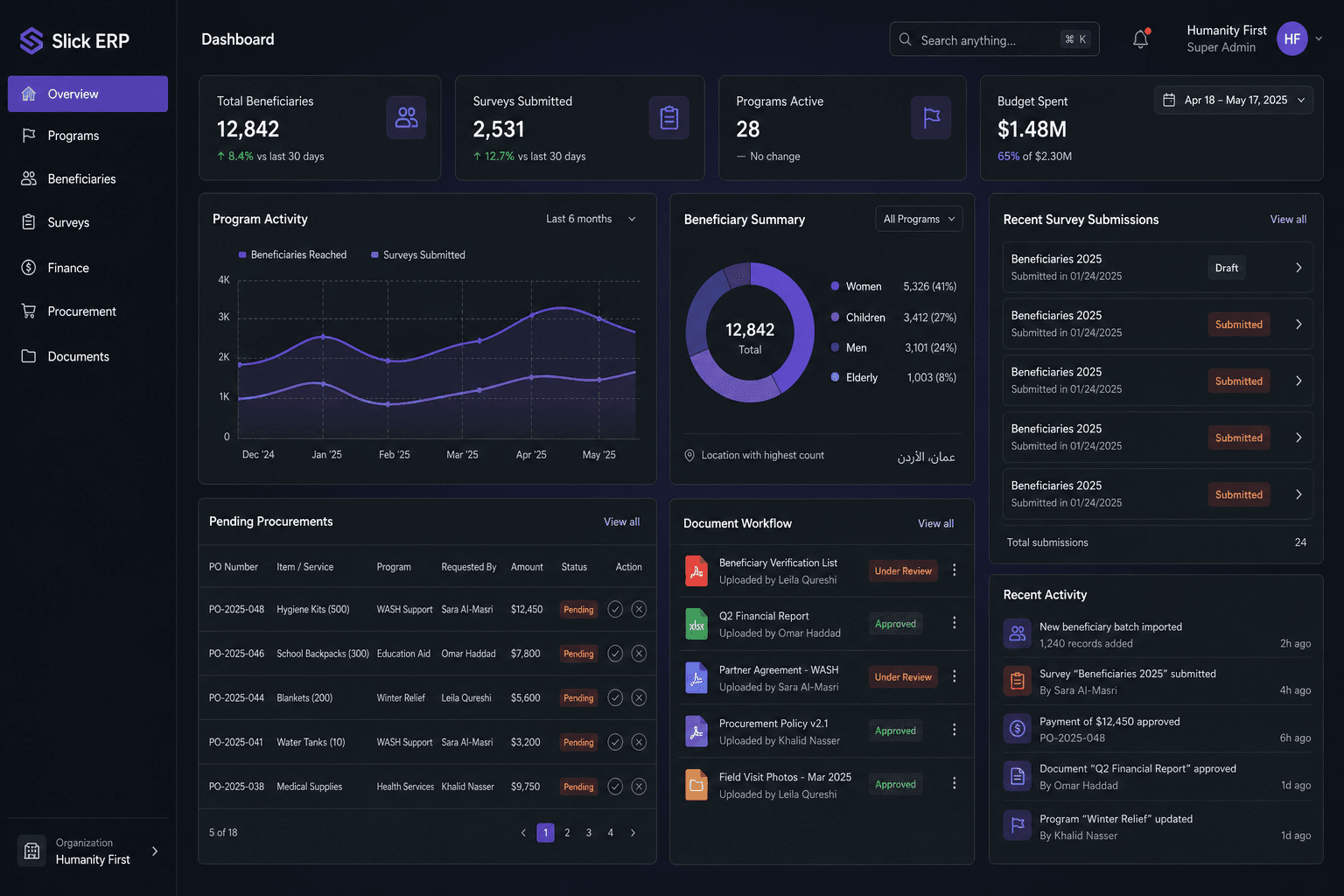Click the payment approved dollar activity icon
The width and height of the screenshot is (1344, 896).
tap(1017, 727)
